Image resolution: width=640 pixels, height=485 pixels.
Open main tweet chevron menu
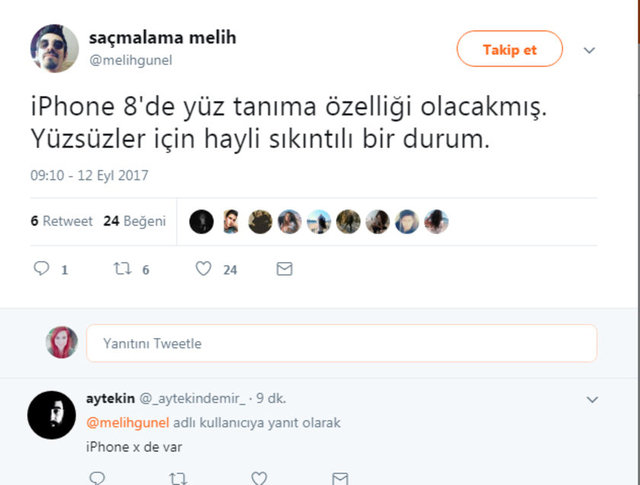click(x=590, y=50)
